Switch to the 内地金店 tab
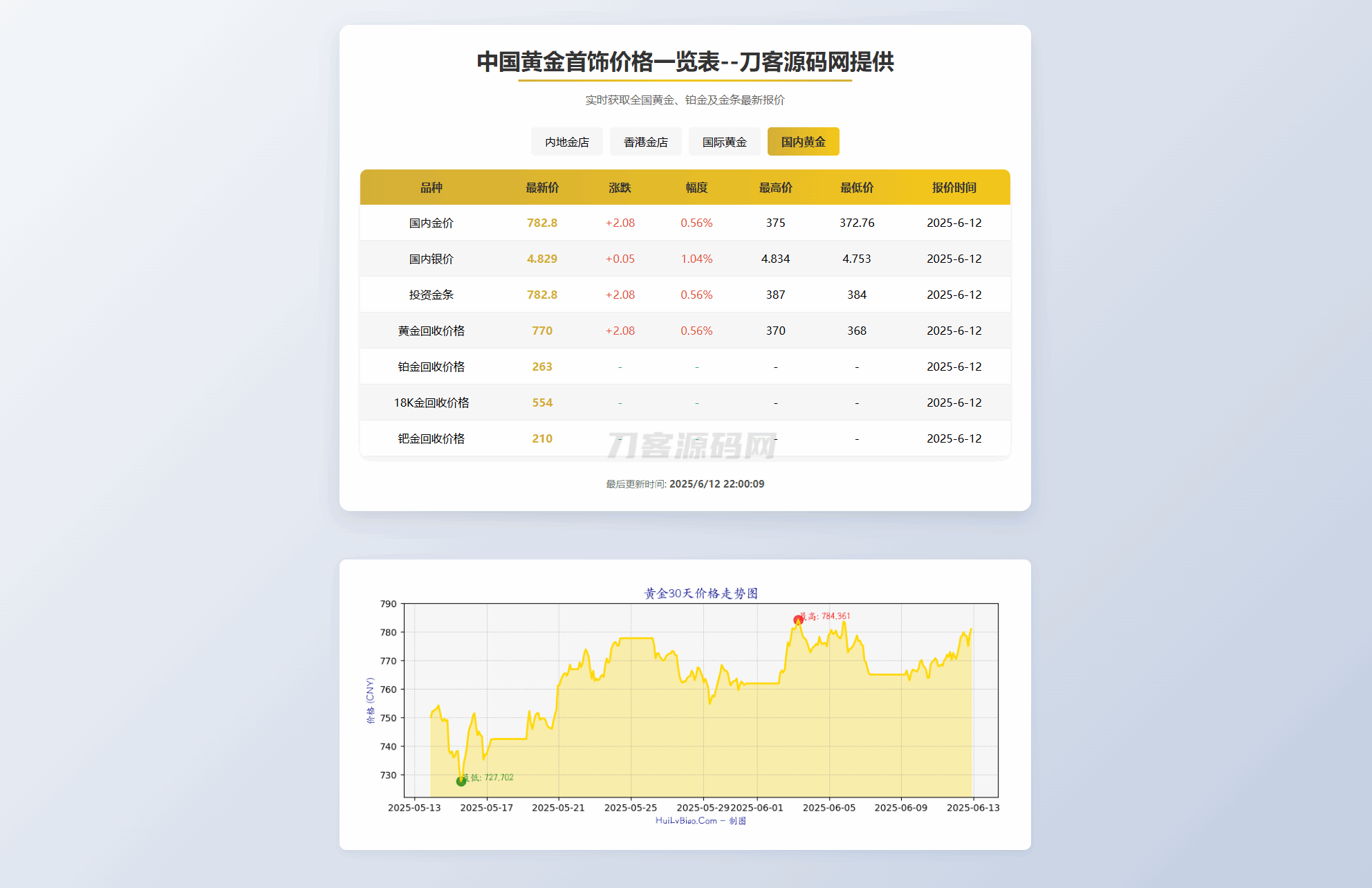Screen dimensions: 1372x888 566,141
